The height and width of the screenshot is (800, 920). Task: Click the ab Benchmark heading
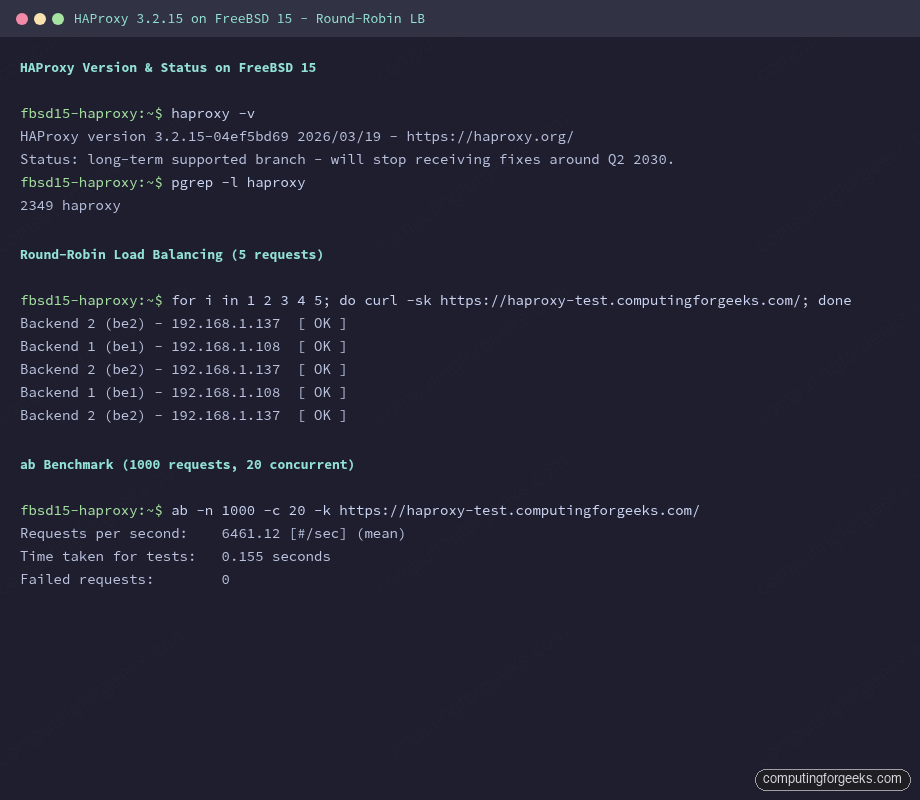point(187,464)
